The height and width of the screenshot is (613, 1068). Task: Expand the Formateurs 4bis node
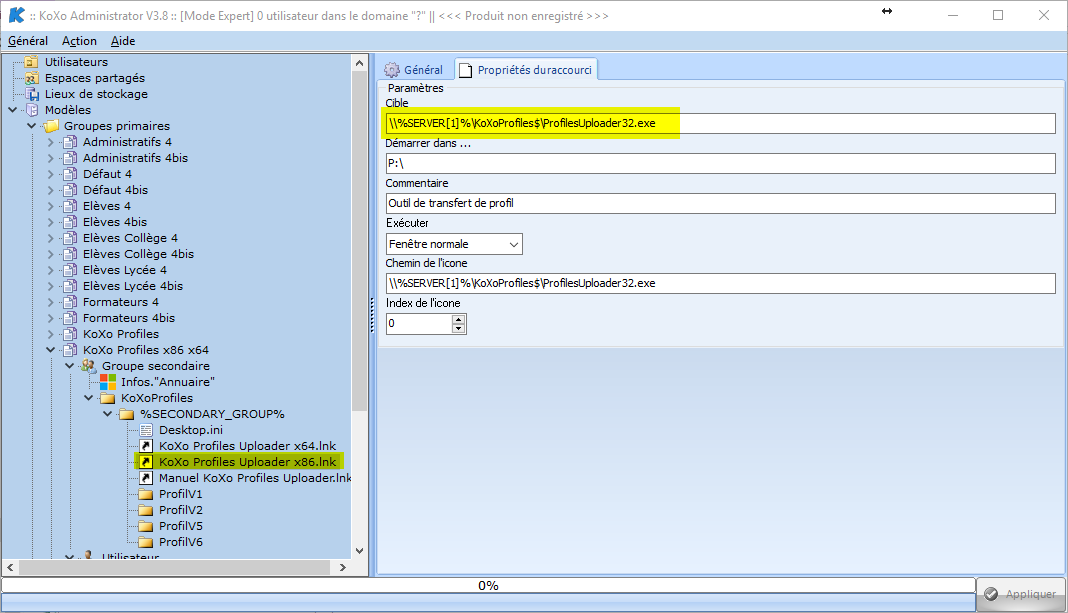[x=50, y=318]
